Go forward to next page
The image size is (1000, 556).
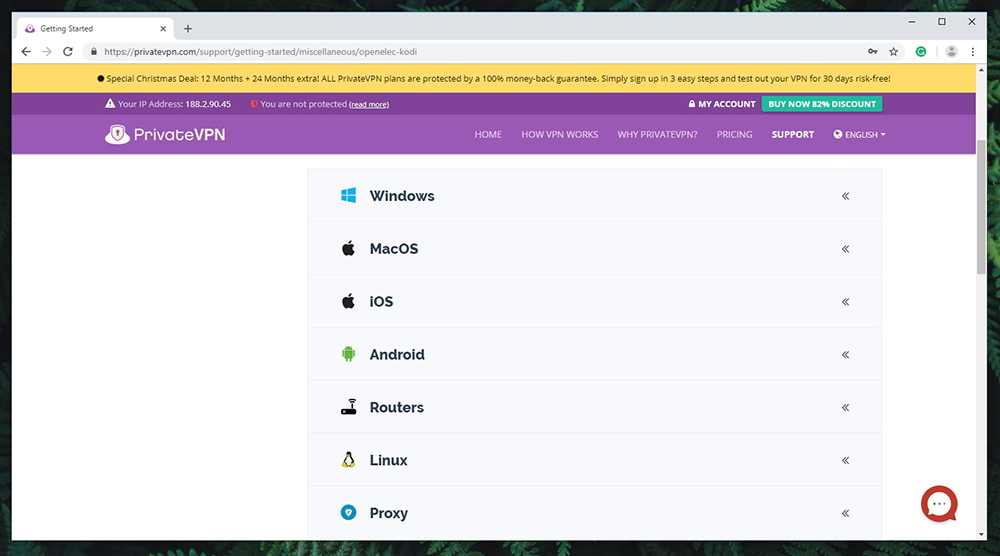coord(47,52)
